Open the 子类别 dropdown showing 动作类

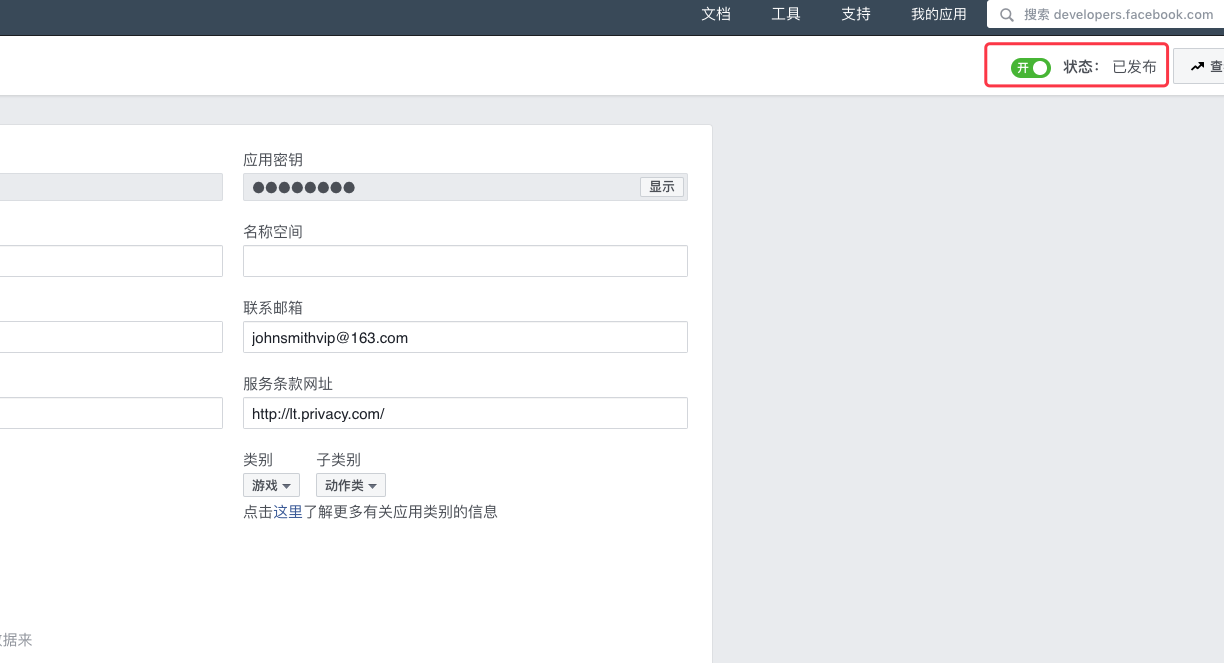click(x=350, y=485)
